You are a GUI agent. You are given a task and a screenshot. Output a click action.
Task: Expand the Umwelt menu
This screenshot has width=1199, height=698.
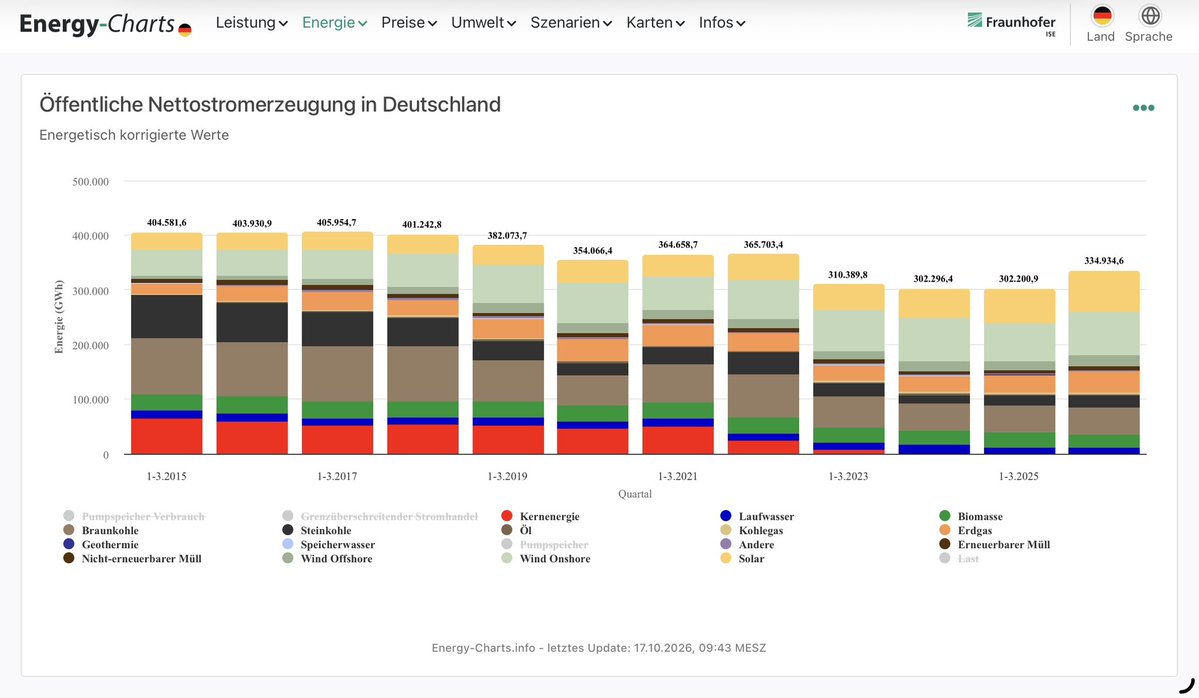[x=483, y=23]
